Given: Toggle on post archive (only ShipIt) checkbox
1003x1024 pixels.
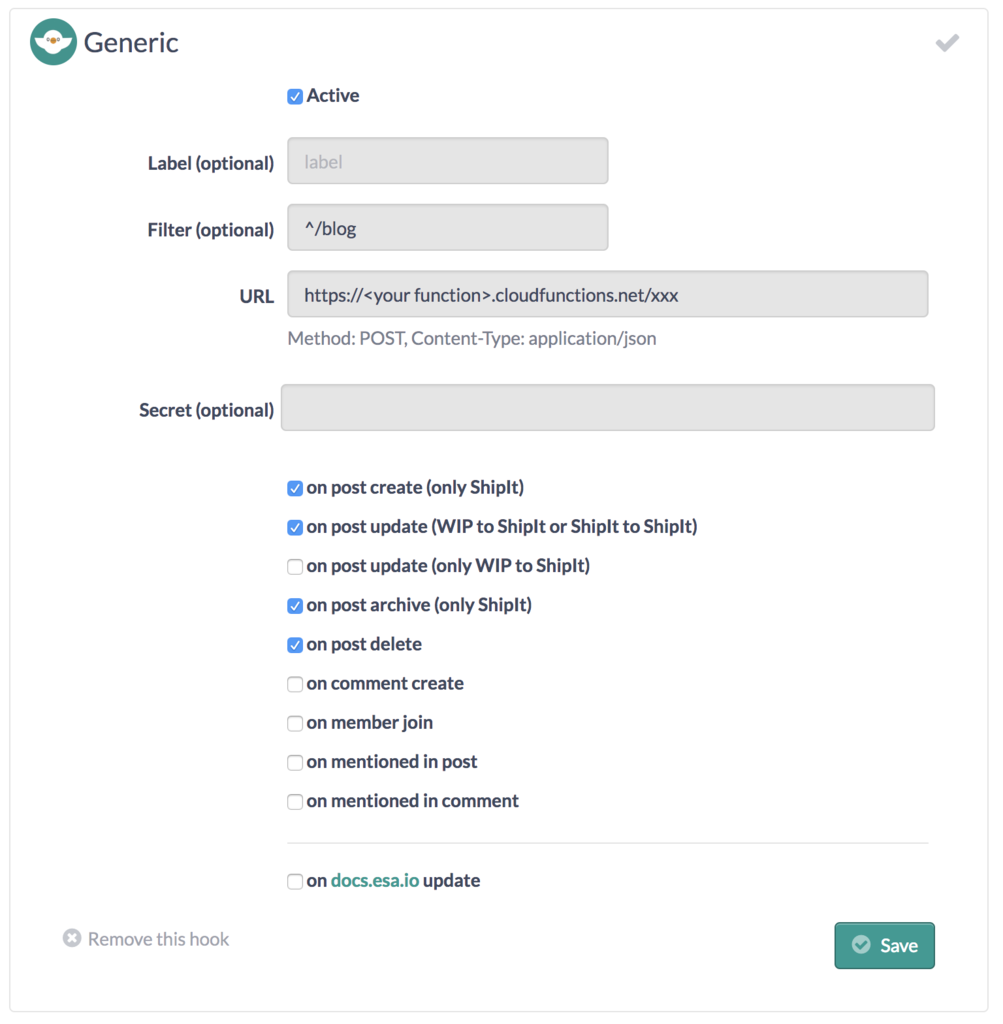Looking at the screenshot, I should point(295,606).
